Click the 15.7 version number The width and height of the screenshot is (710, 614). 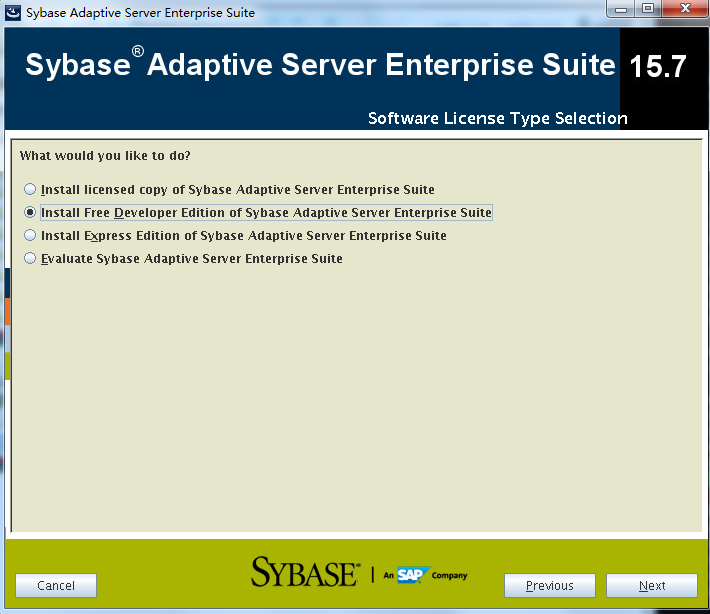point(658,67)
